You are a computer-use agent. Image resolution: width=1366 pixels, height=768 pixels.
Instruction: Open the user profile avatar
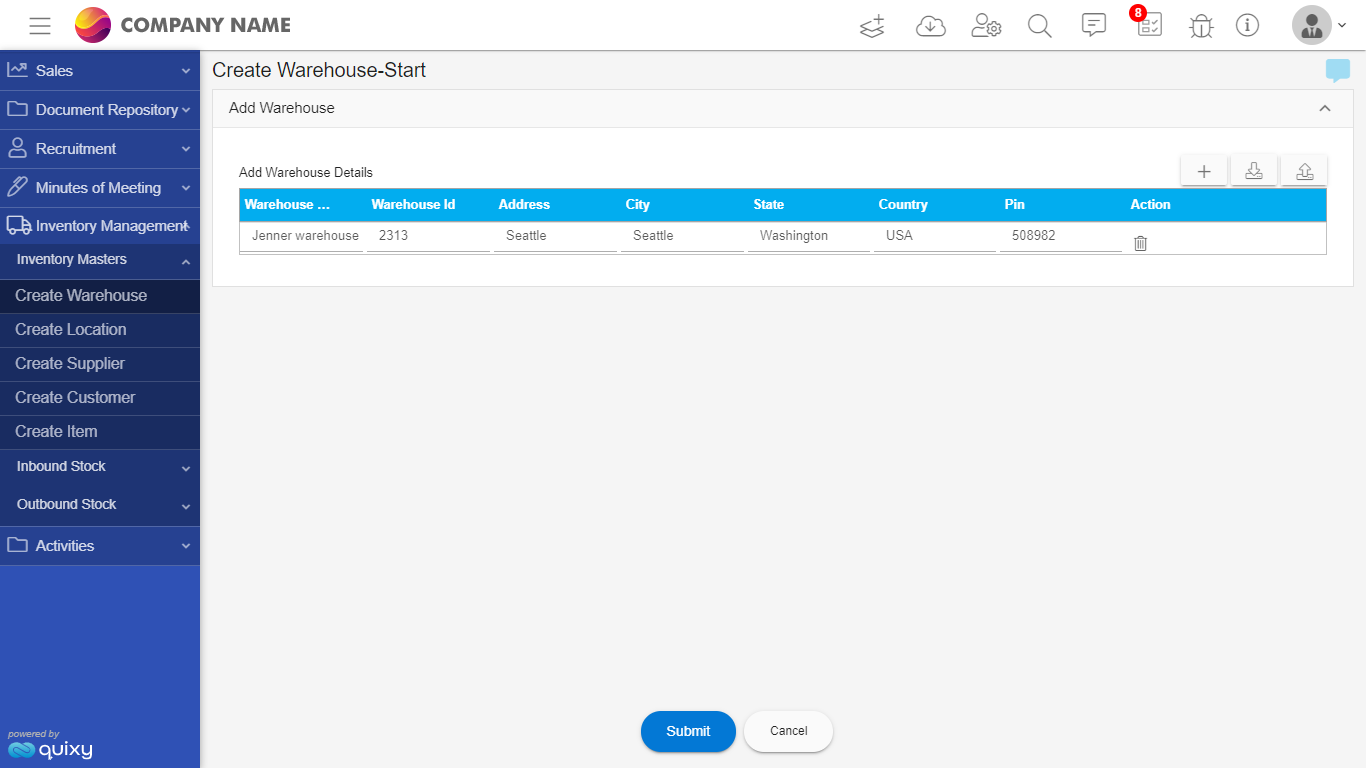pyautogui.click(x=1312, y=25)
